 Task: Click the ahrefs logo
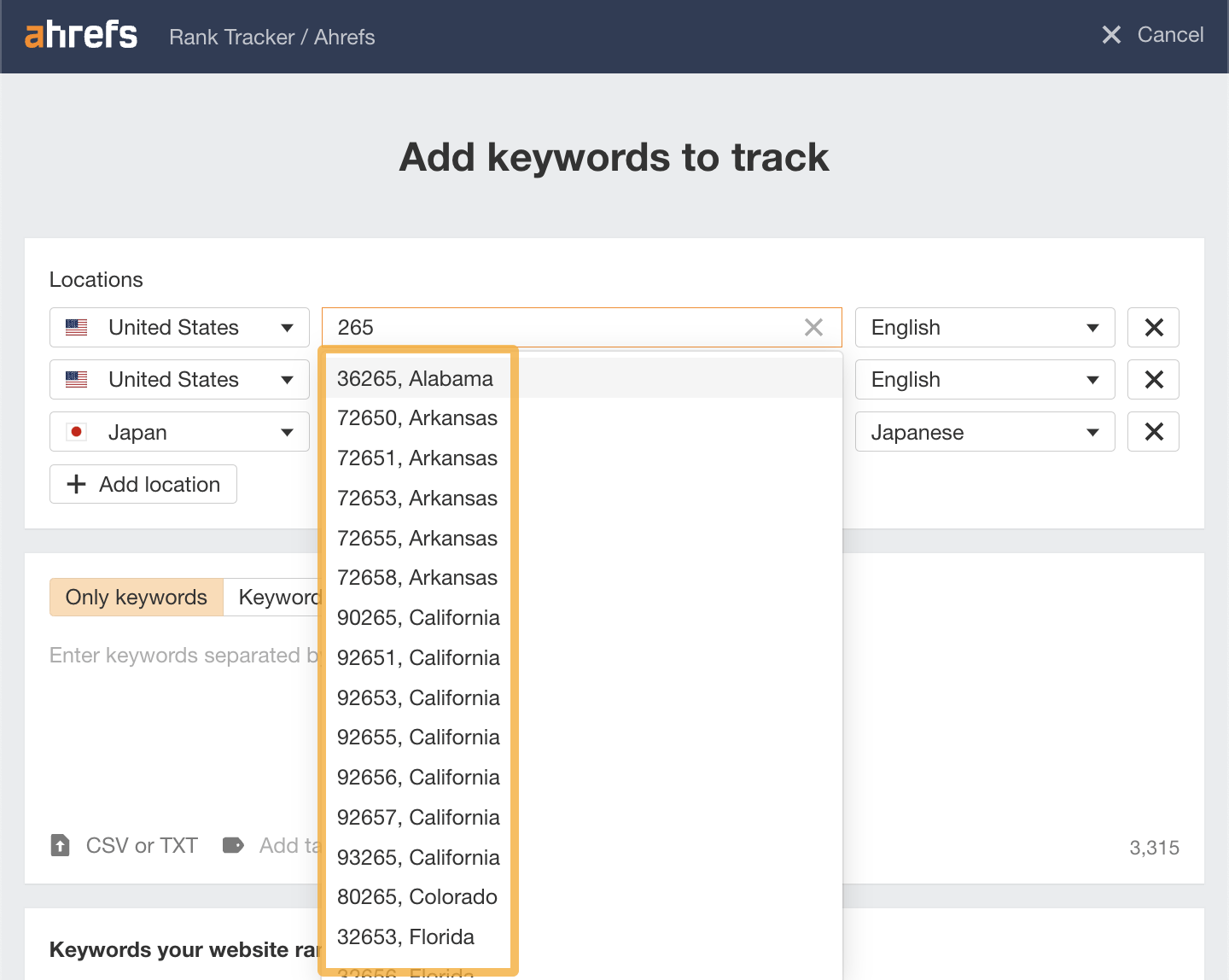(79, 34)
